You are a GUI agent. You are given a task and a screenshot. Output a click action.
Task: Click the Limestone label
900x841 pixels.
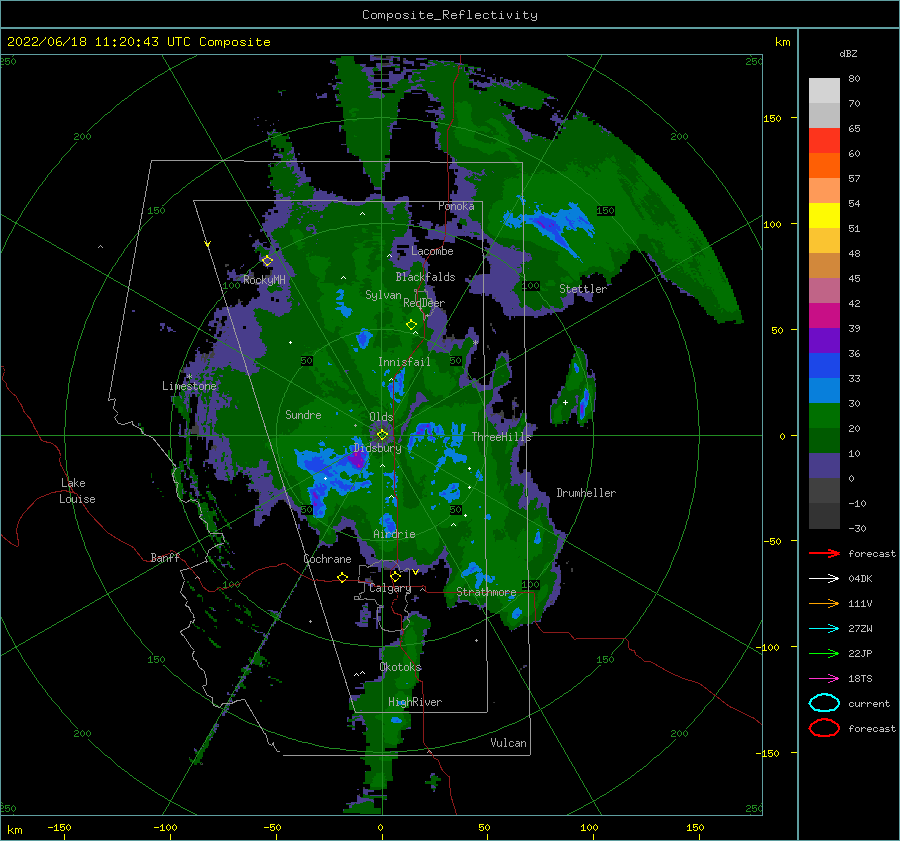189,386
